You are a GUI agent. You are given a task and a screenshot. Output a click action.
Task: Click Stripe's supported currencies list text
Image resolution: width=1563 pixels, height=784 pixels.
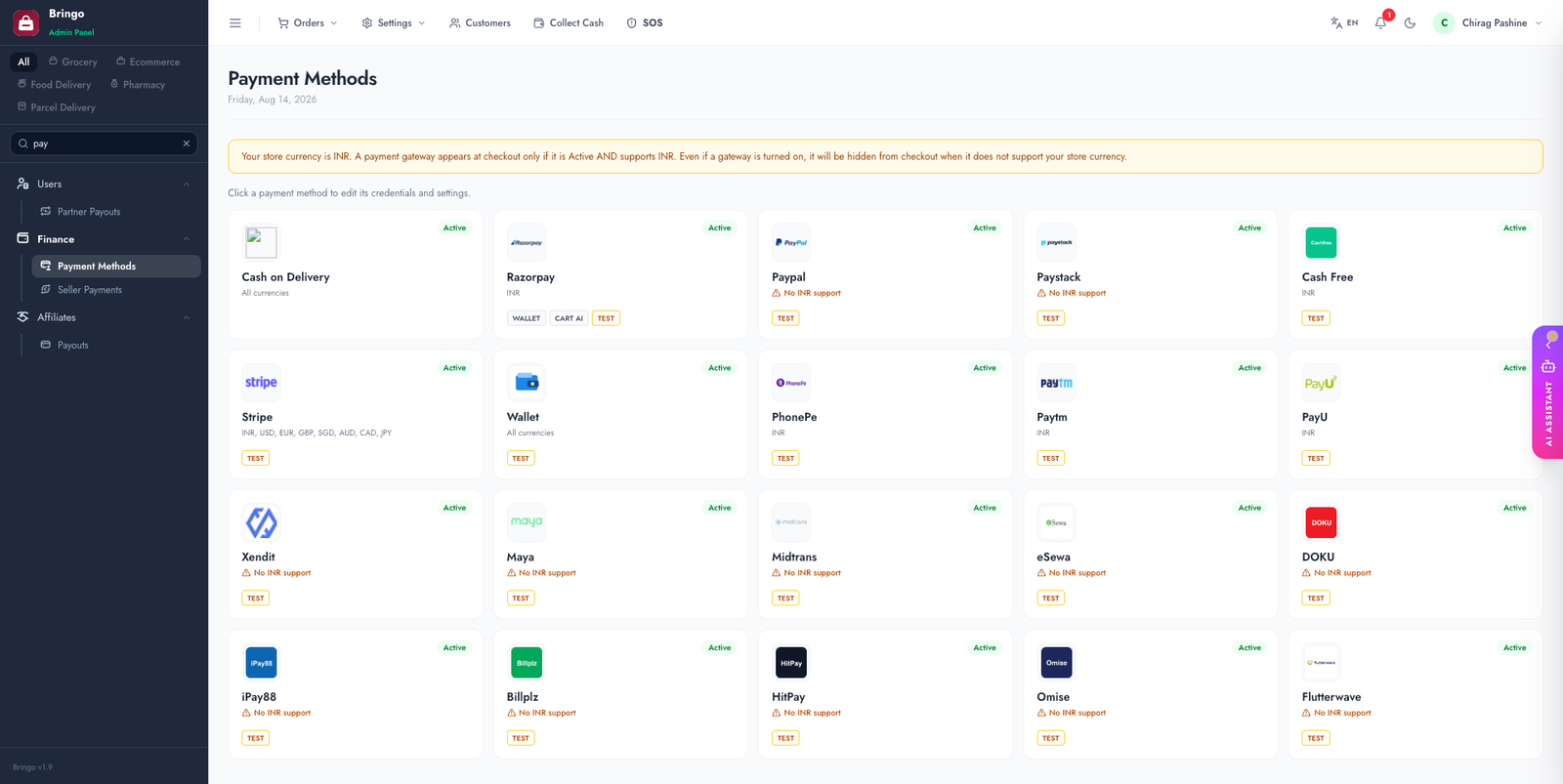317,433
